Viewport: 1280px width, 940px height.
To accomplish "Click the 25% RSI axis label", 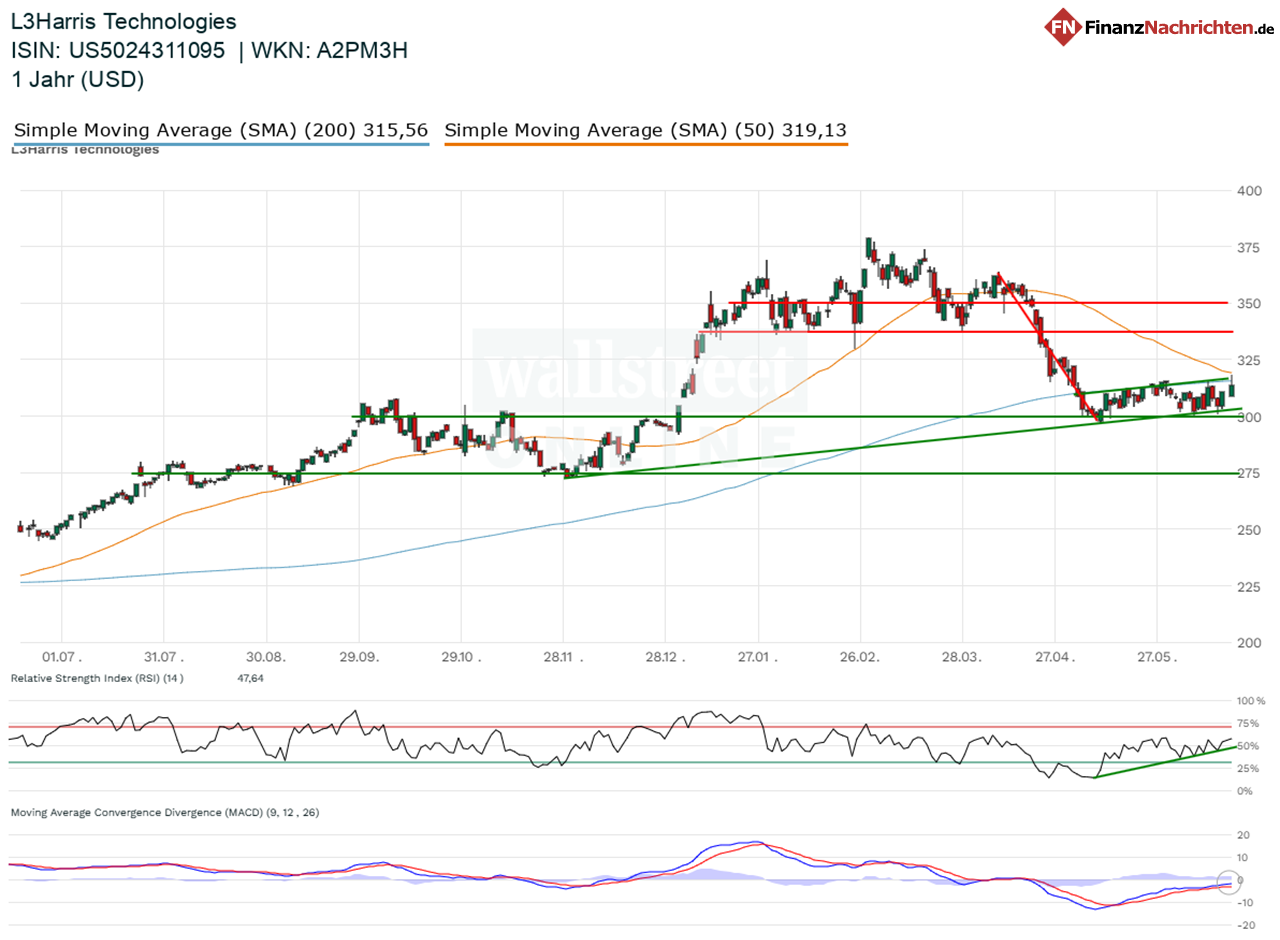I will pyautogui.click(x=1249, y=768).
